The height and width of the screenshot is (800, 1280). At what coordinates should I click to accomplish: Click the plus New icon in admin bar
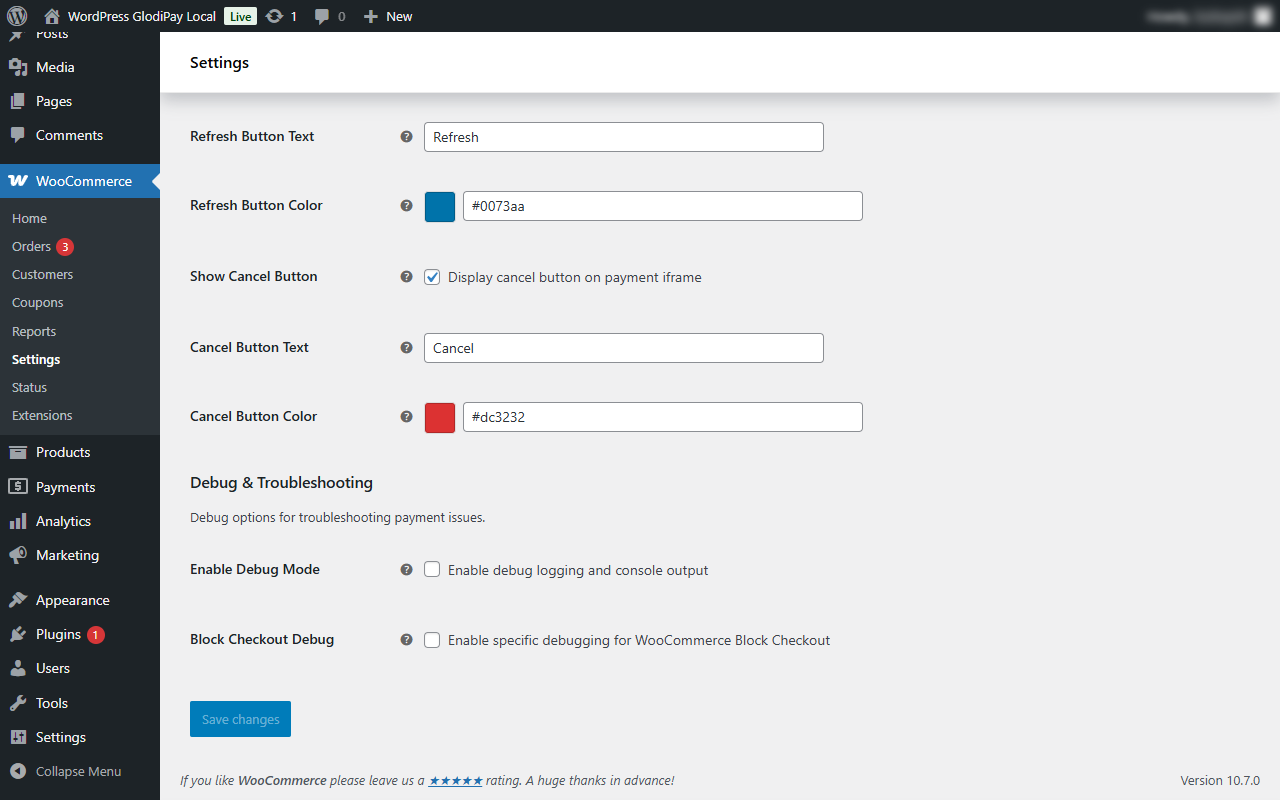pos(371,16)
